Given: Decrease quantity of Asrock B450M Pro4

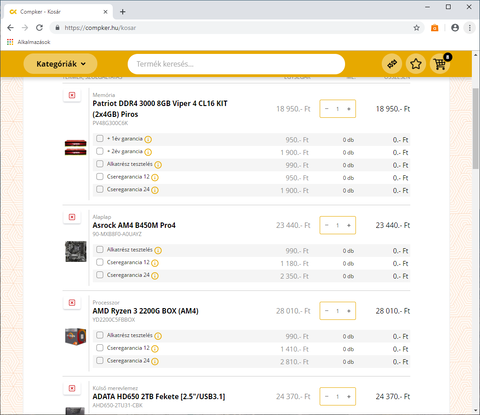Looking at the screenshot, I should click(x=327, y=225).
